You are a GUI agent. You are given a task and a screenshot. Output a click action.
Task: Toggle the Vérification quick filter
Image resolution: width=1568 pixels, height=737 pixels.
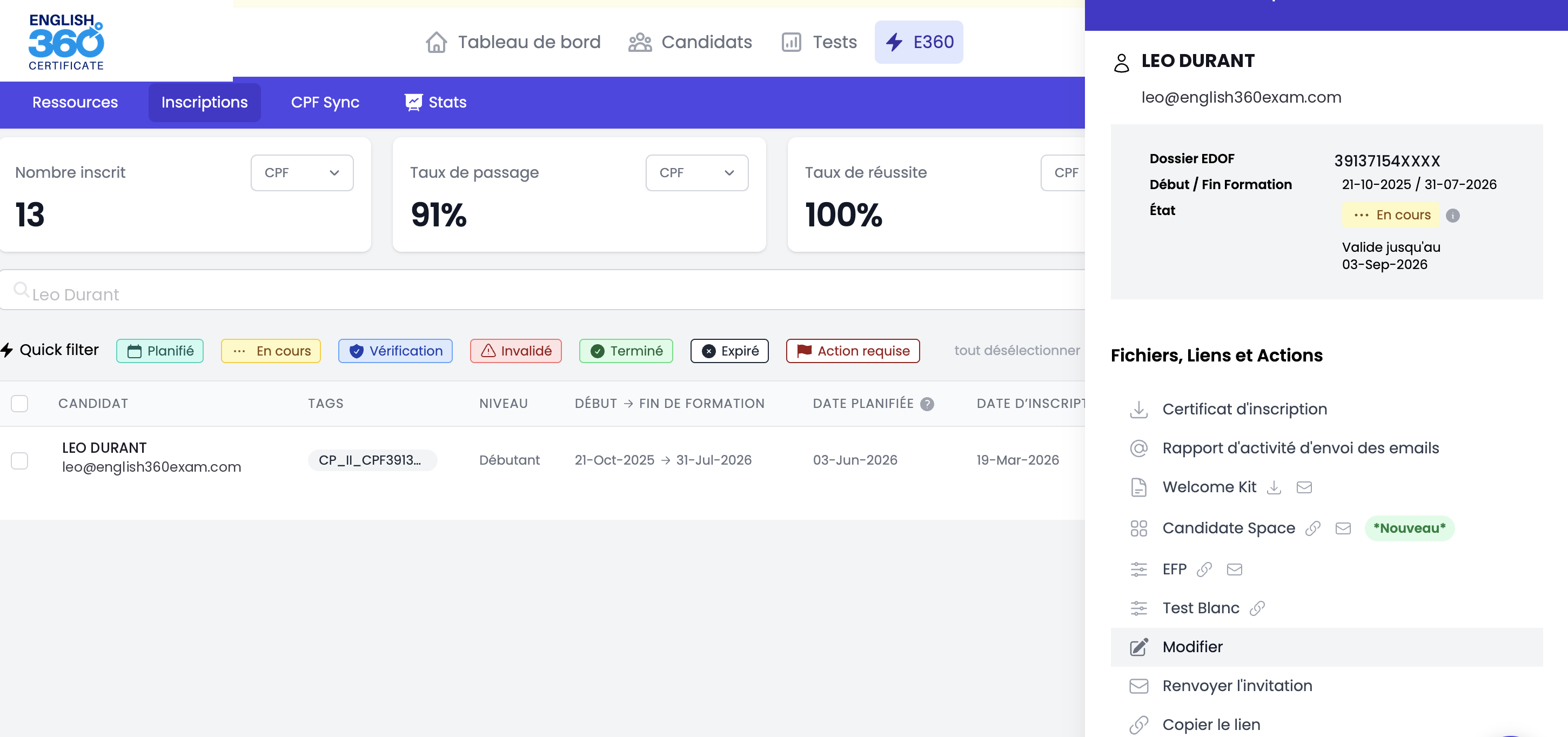(396, 351)
